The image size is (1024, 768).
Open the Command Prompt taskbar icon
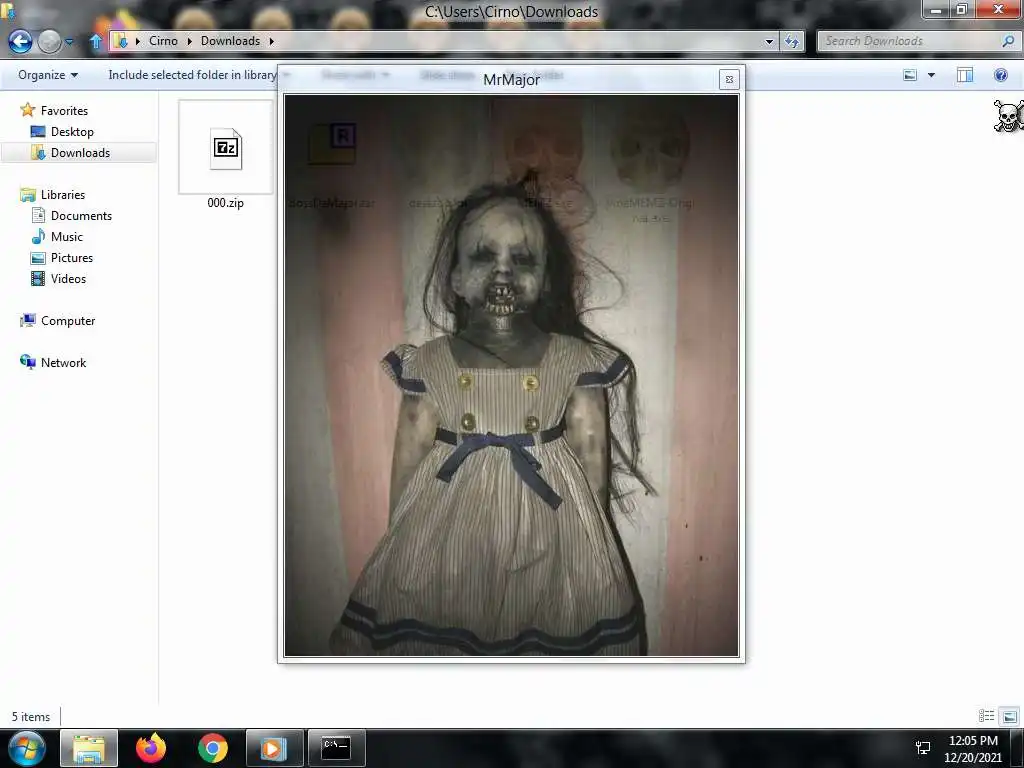tap(336, 748)
